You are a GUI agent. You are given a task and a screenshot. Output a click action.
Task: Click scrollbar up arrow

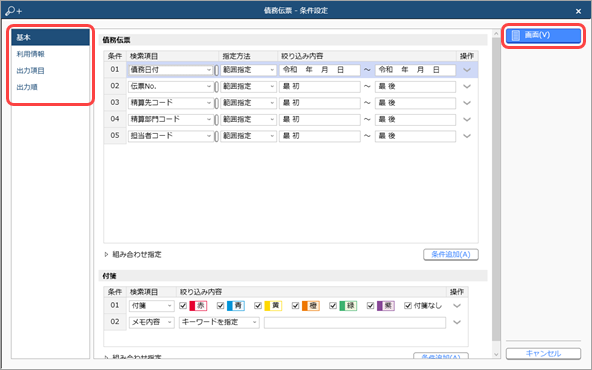point(496,34)
